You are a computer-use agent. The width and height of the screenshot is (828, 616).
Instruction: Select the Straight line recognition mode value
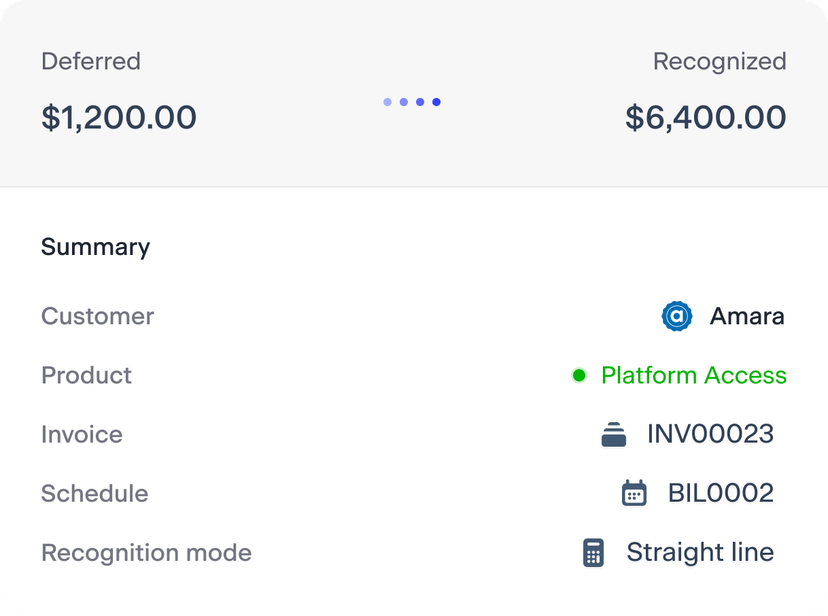point(700,552)
